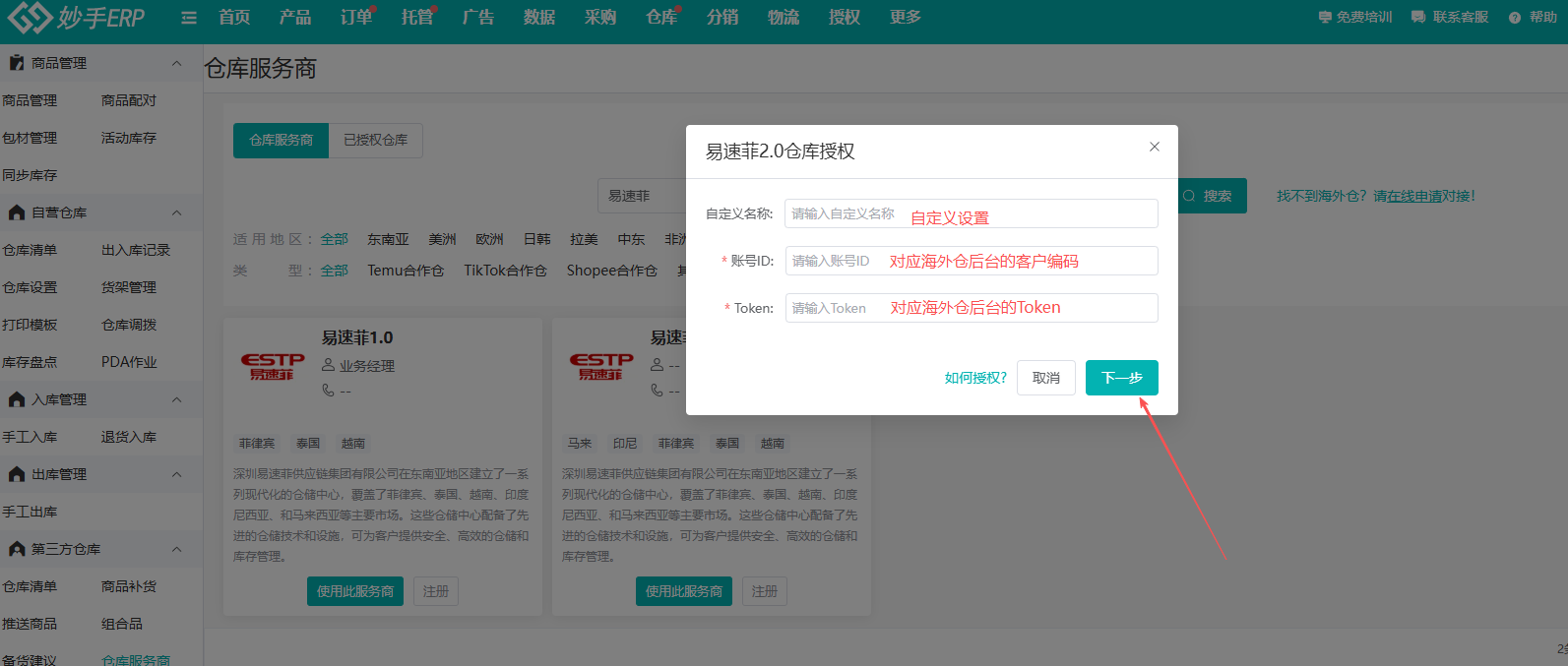
Task: Open the 帮助 help icon
Action: coord(1515,18)
